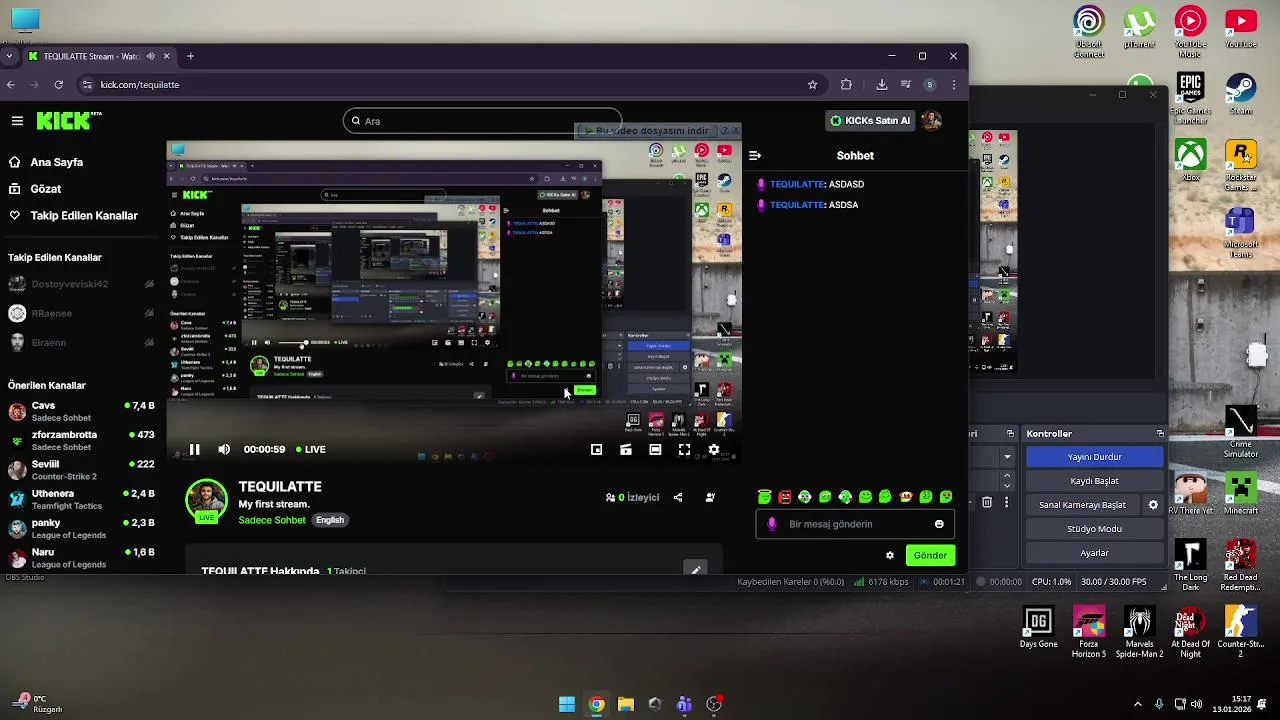Undock the Kontroller panel in OBS

(1160, 434)
